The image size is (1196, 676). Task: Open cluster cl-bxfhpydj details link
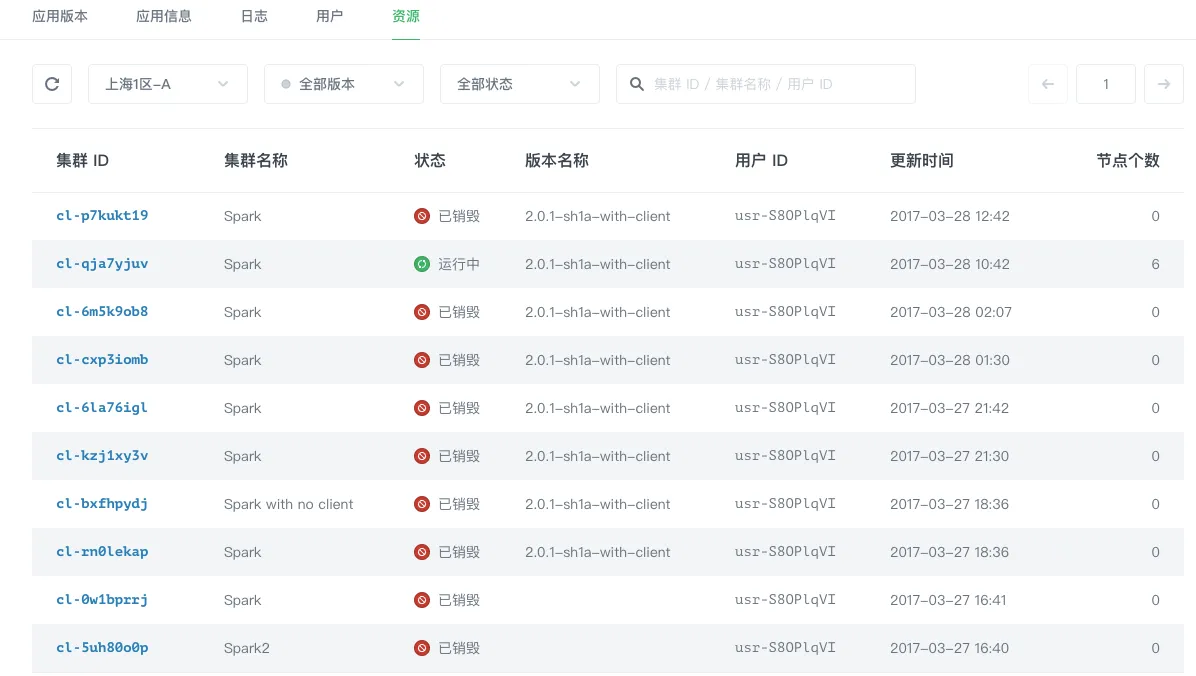click(x=101, y=504)
